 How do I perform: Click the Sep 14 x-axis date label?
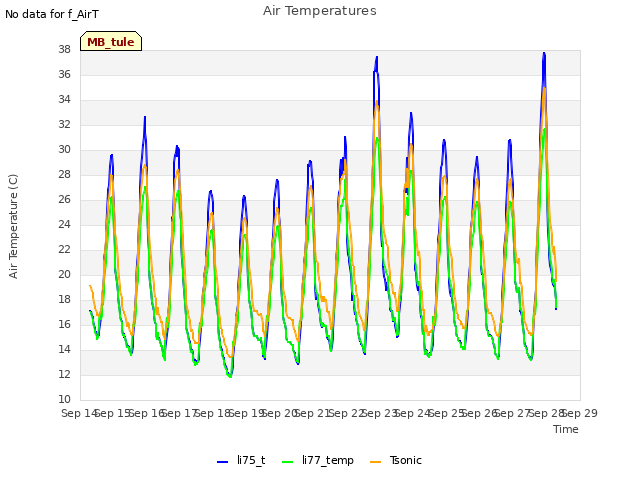[x=79, y=413]
